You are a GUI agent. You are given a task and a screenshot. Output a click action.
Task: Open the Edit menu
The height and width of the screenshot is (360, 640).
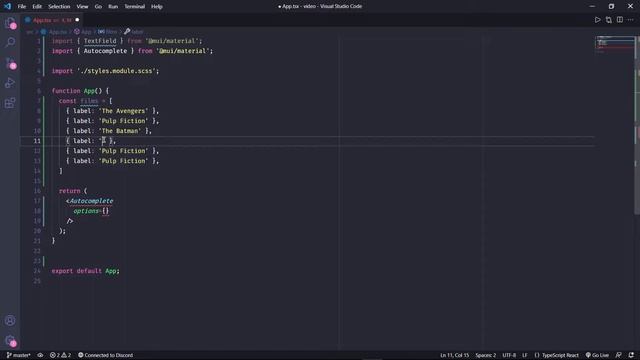point(37,7)
